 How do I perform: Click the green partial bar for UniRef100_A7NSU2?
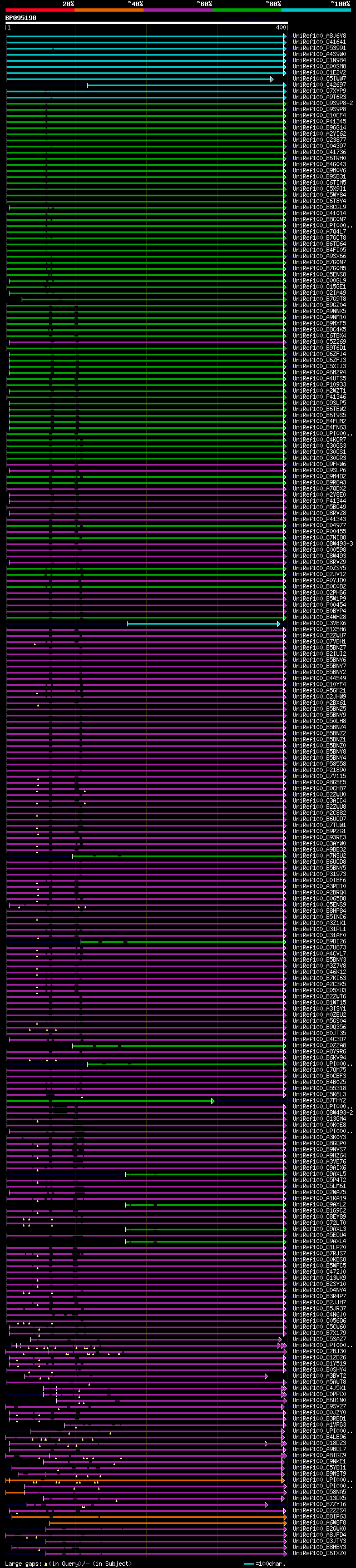(179, 857)
